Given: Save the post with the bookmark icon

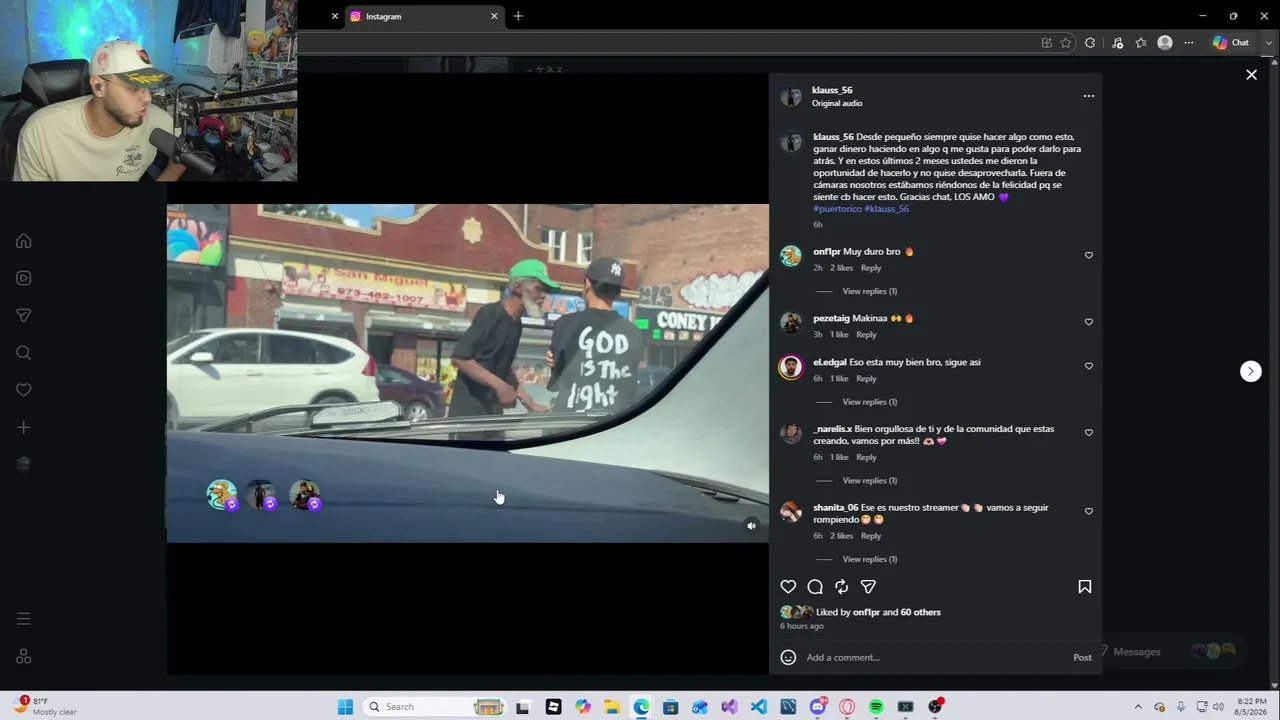Looking at the screenshot, I should click(x=1085, y=587).
